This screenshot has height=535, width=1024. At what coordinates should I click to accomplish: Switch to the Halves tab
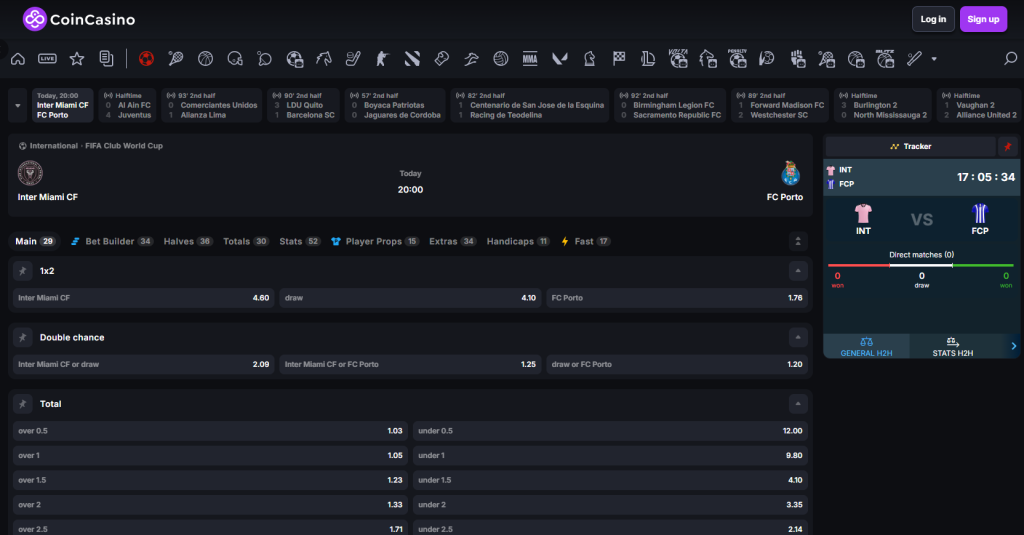point(188,241)
